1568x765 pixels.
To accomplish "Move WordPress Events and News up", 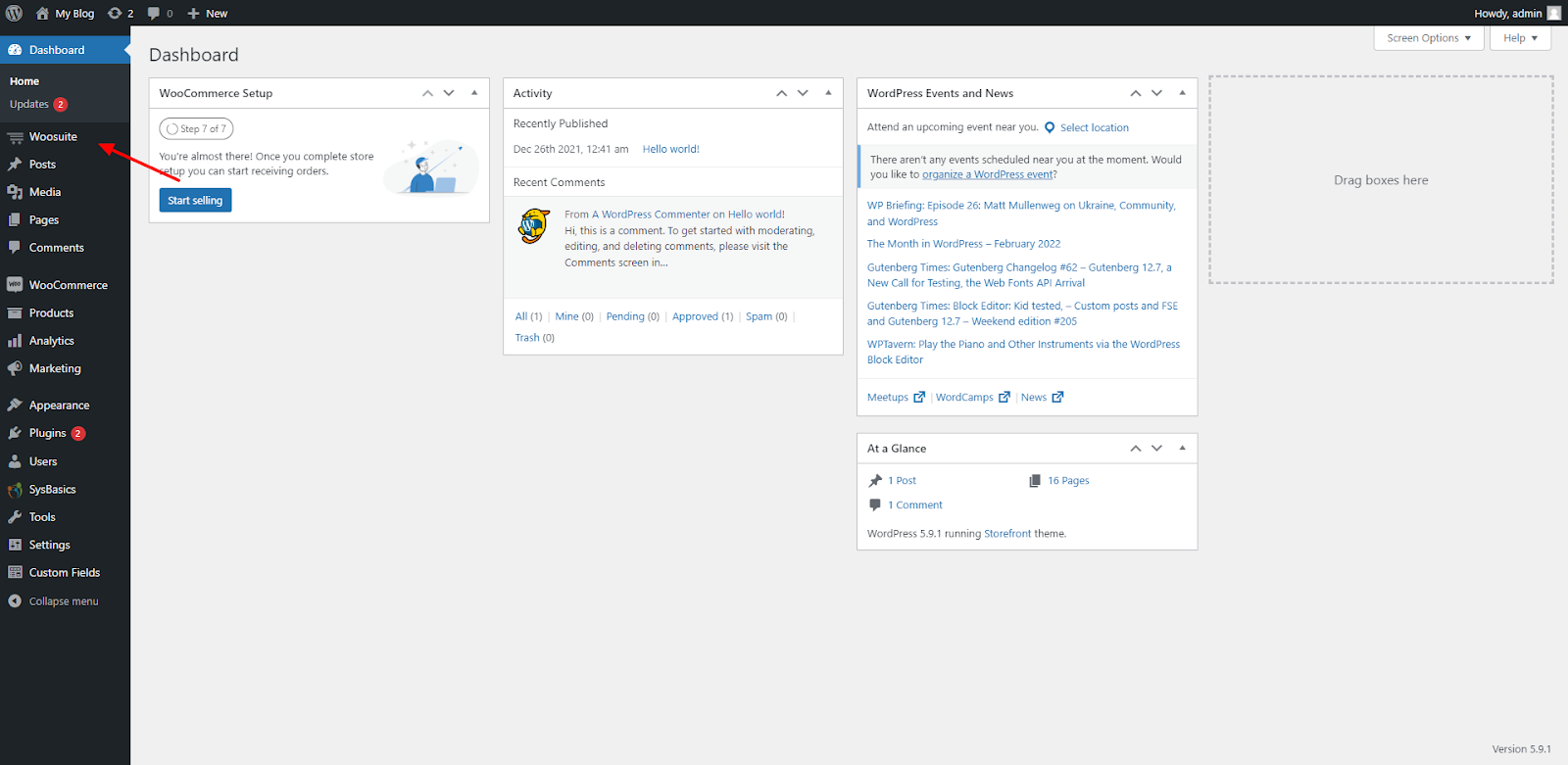I will 1135,93.
